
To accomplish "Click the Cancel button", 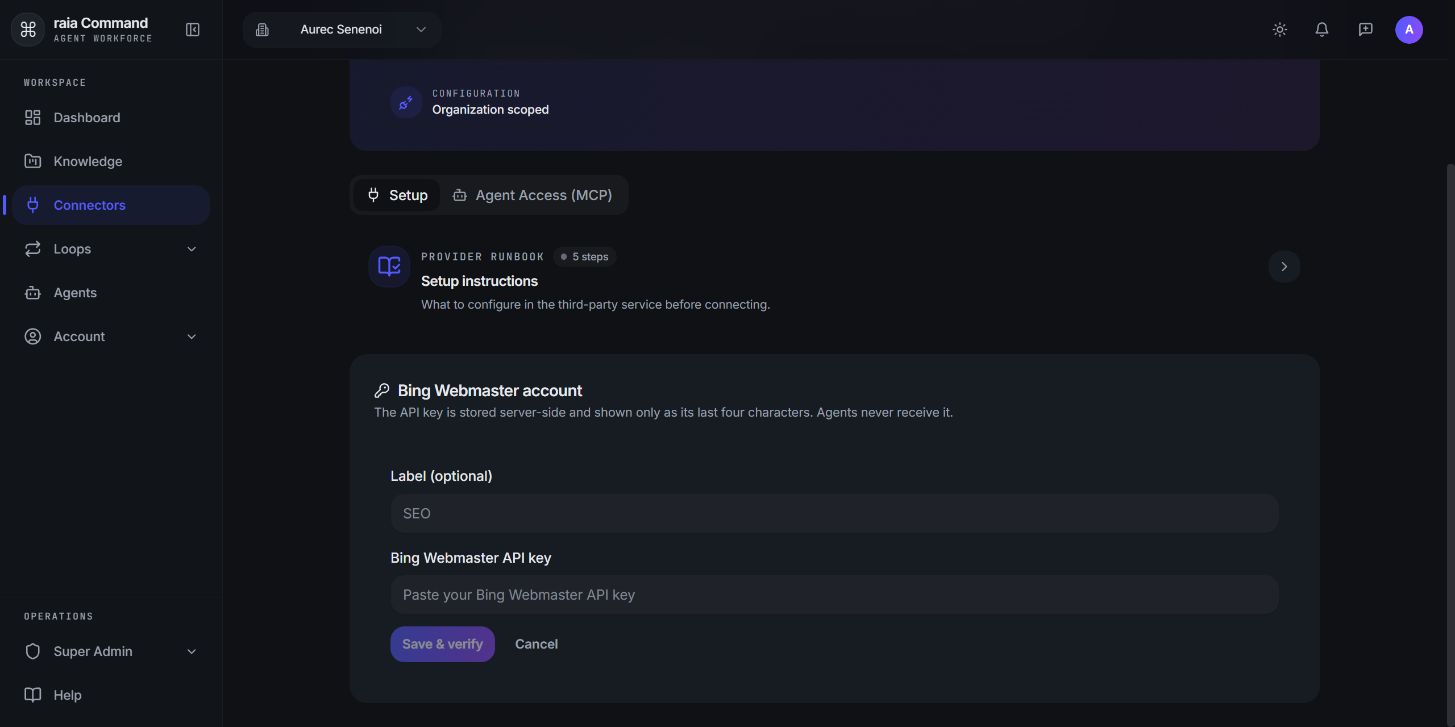I will pos(536,644).
